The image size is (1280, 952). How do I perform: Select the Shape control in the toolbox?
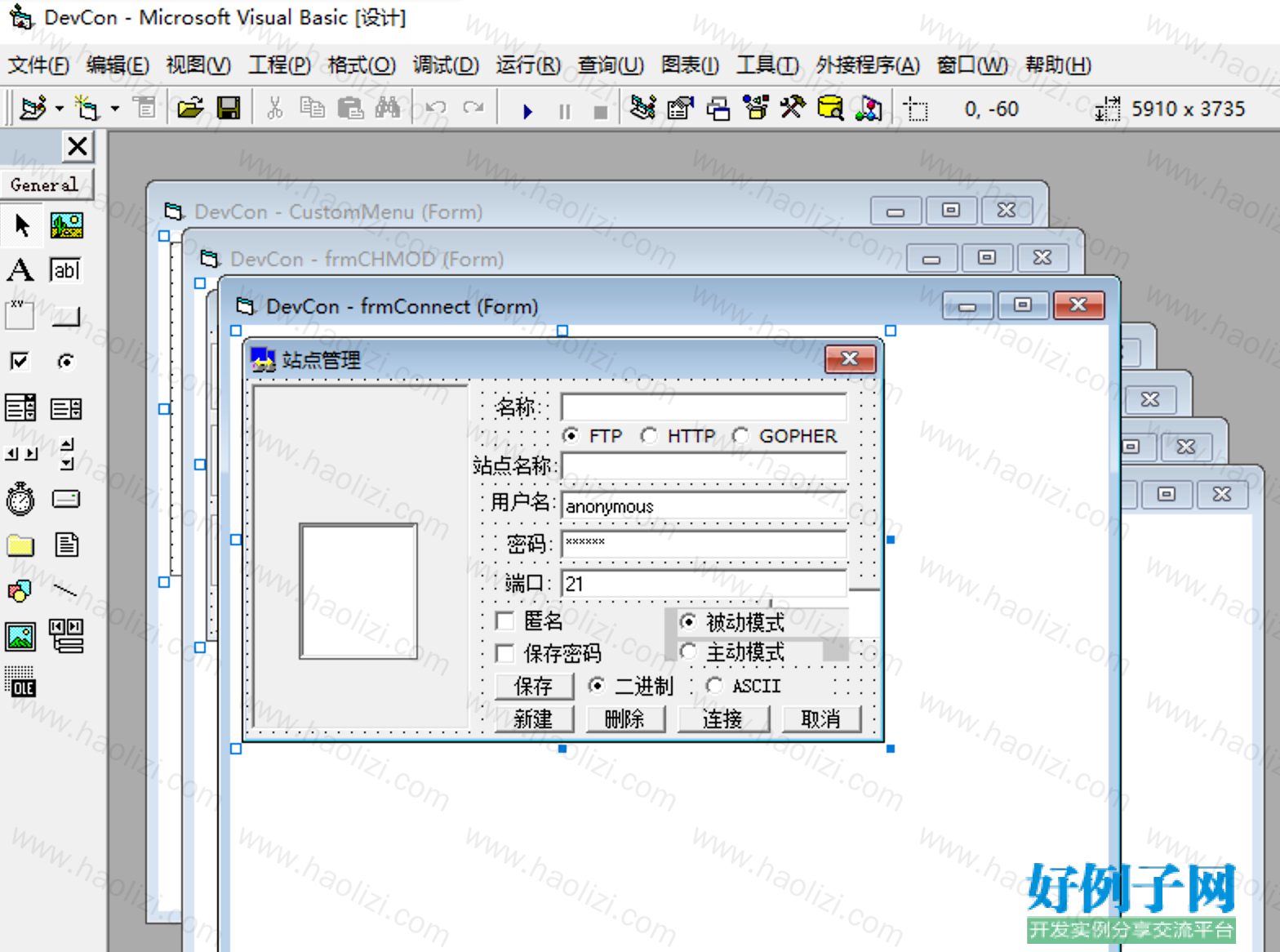20,590
